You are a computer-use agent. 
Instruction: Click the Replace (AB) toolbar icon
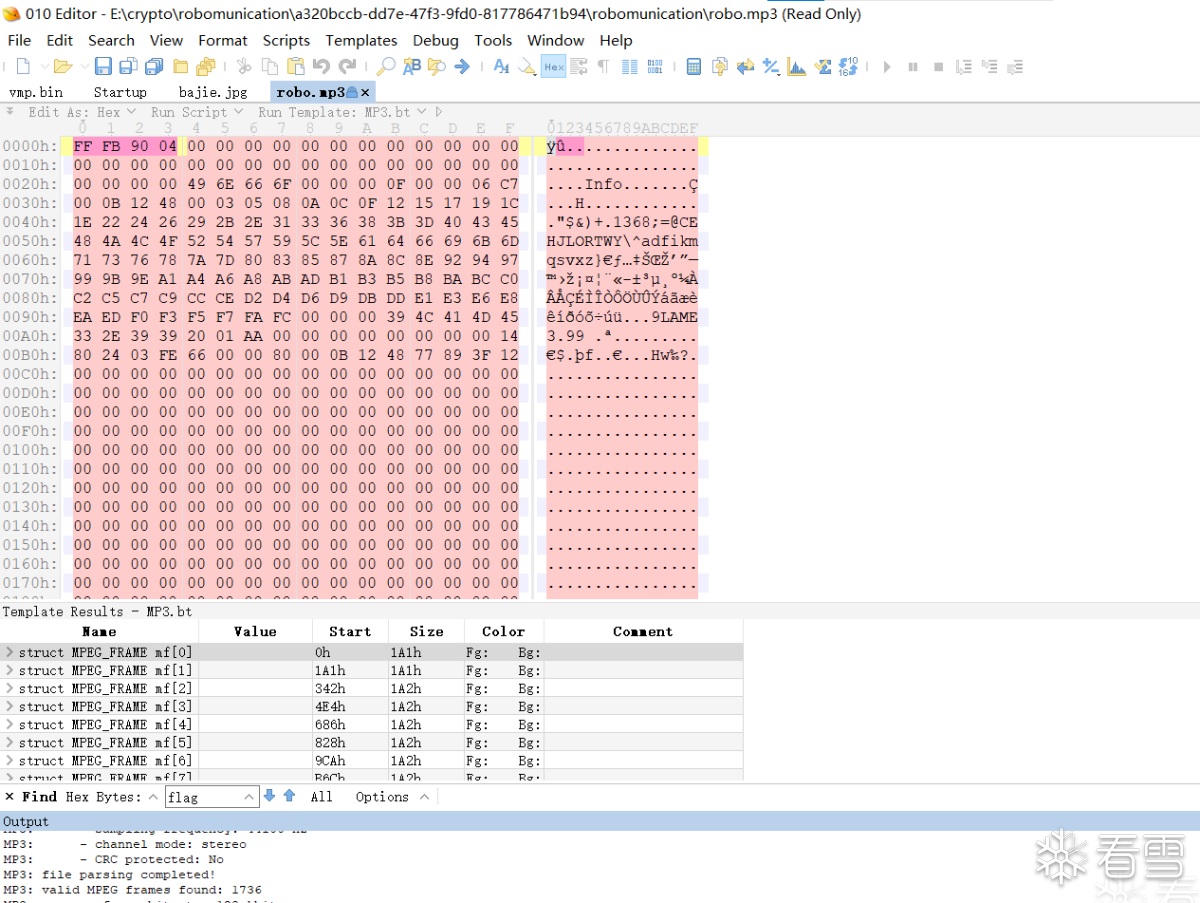tap(412, 67)
